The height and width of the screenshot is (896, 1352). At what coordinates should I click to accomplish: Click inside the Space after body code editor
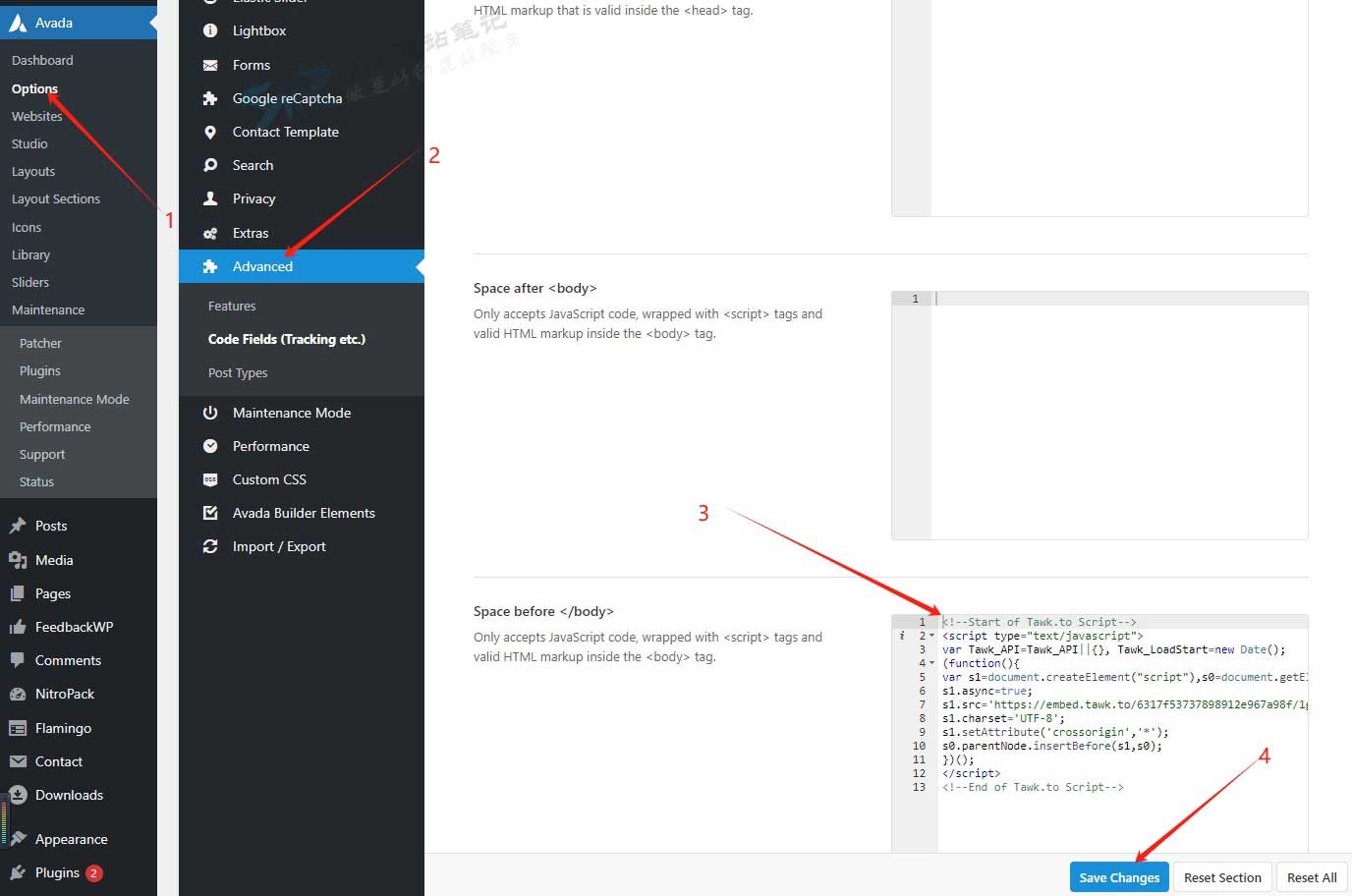pyautogui.click(x=1118, y=413)
